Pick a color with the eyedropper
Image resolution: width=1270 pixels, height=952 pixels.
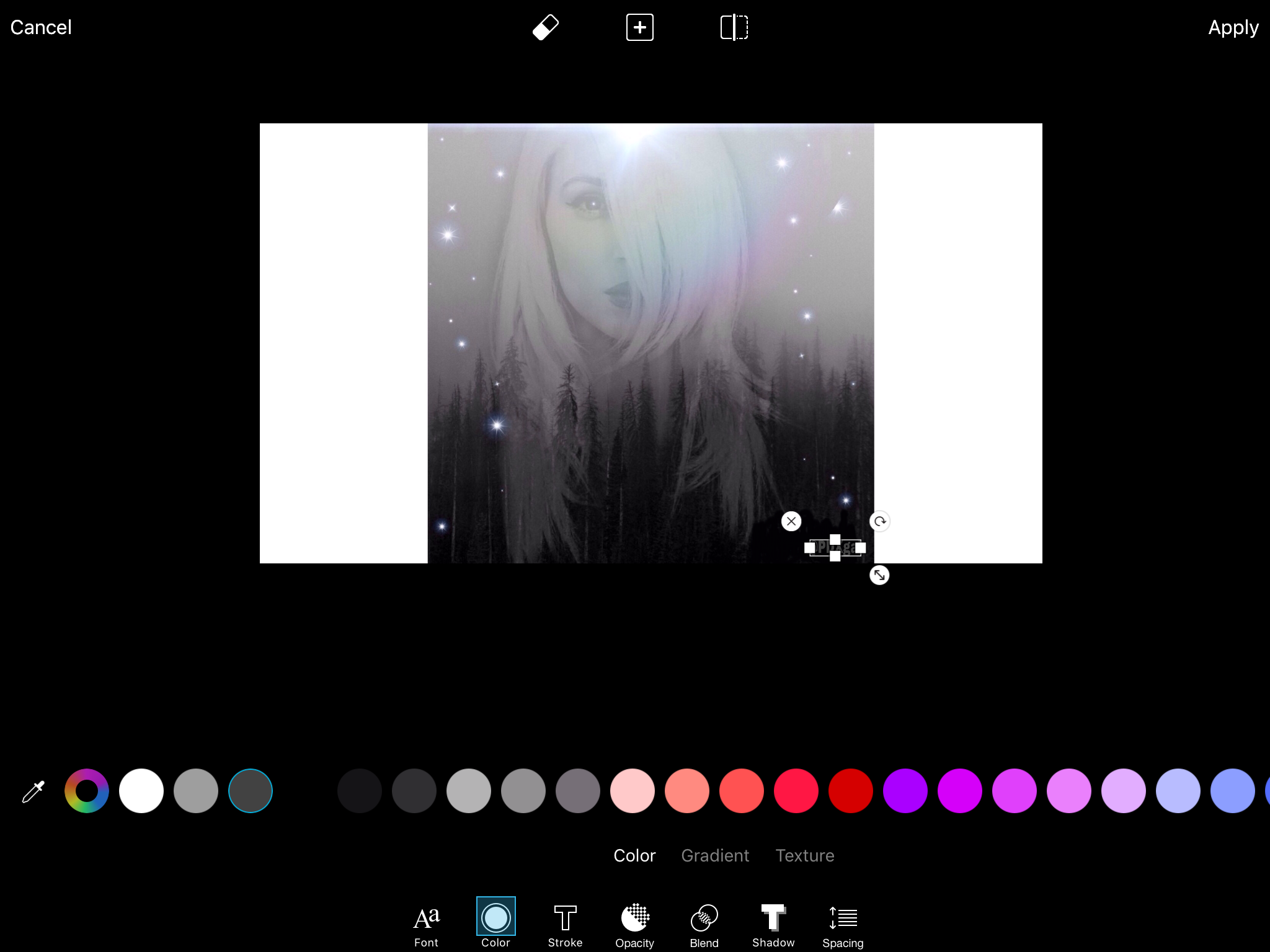tap(33, 791)
